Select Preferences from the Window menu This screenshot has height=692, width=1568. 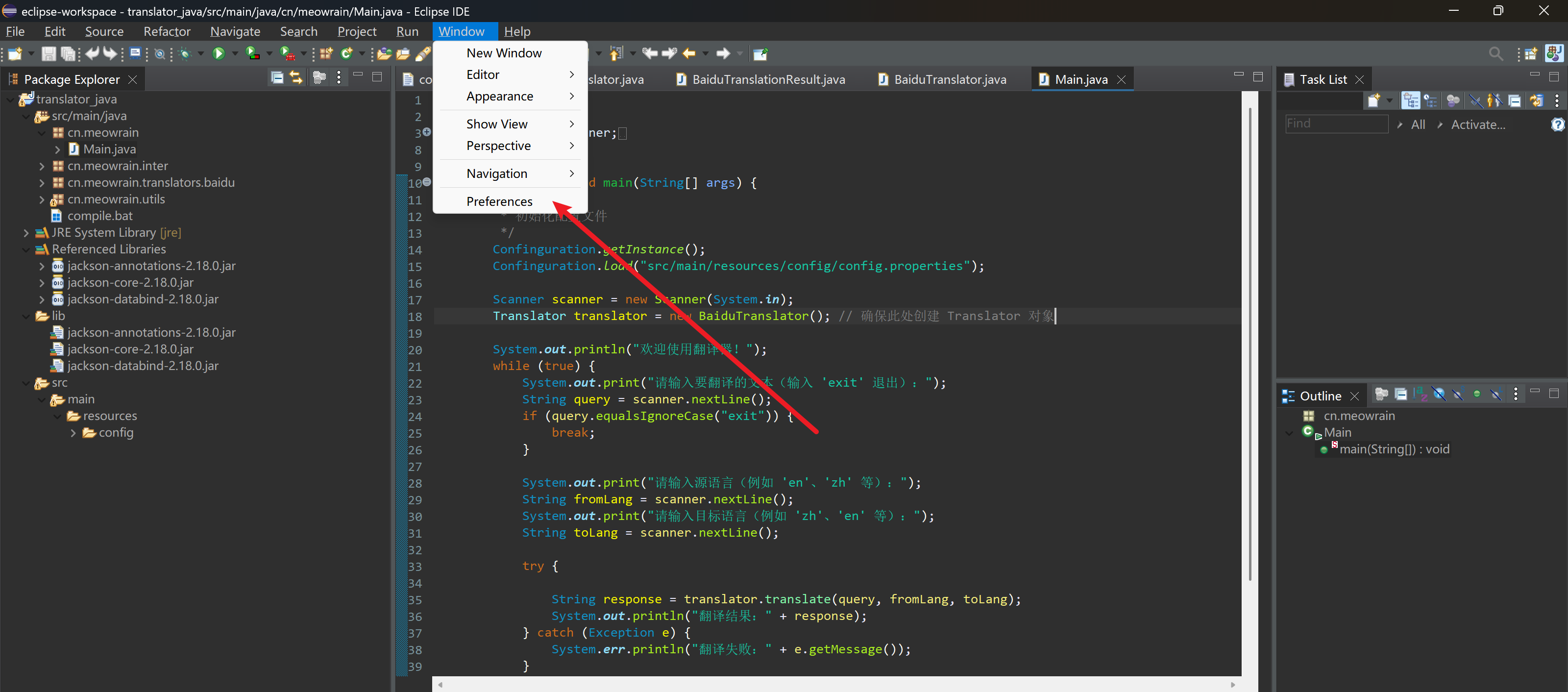499,201
